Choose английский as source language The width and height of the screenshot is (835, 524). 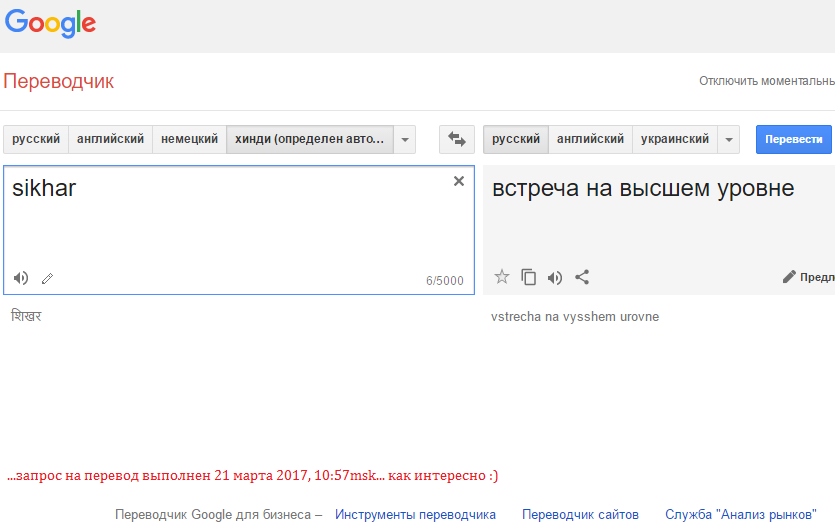pyautogui.click(x=111, y=139)
